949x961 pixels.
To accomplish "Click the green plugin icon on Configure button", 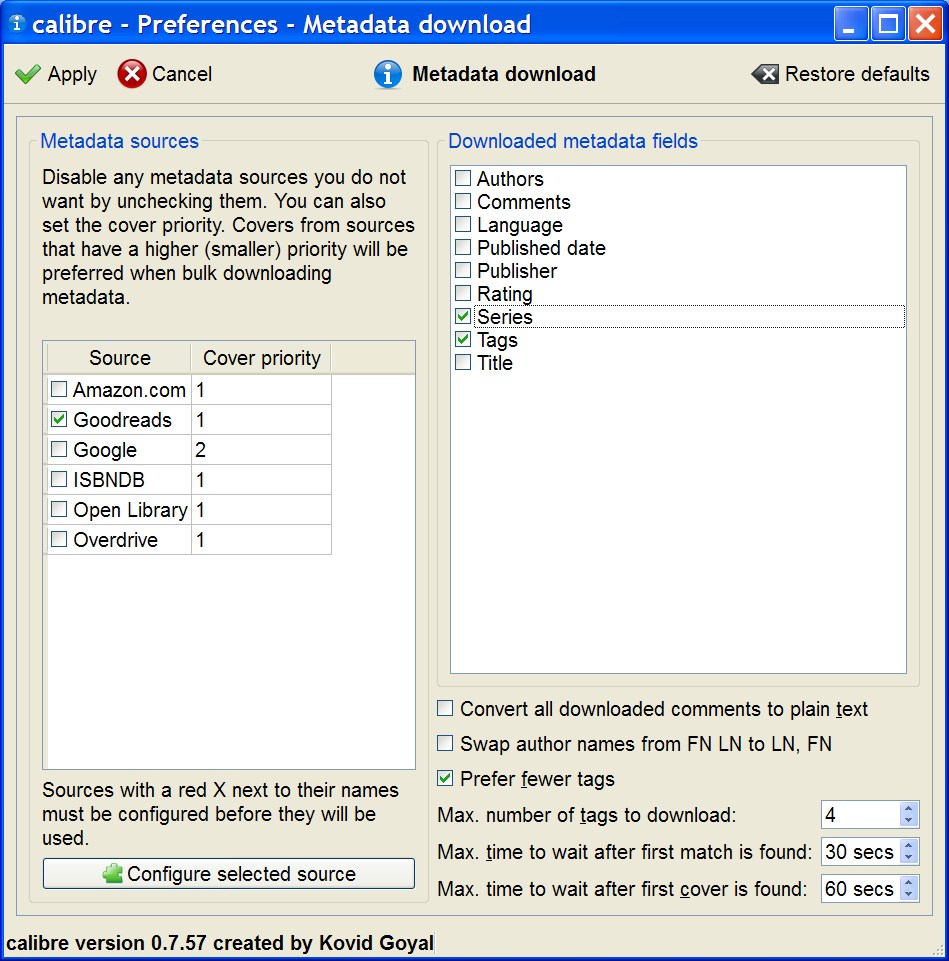I will point(113,873).
